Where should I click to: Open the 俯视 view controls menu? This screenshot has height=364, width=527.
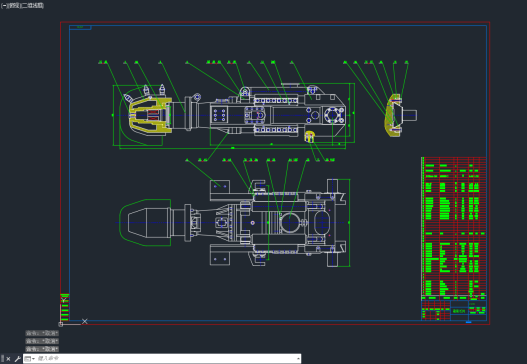pos(14,6)
